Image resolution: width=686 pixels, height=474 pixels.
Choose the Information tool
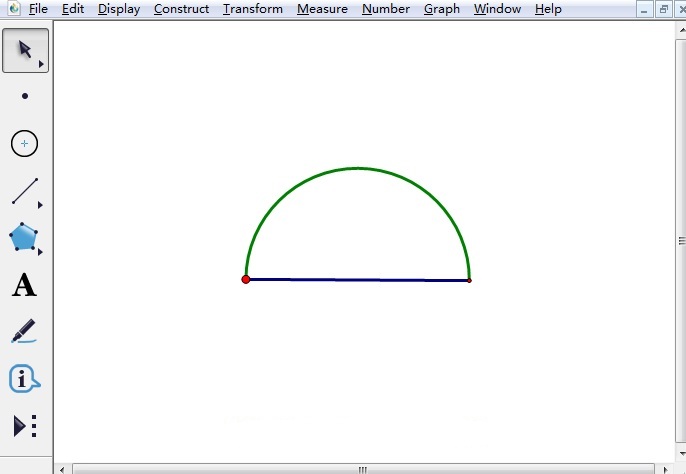click(24, 379)
